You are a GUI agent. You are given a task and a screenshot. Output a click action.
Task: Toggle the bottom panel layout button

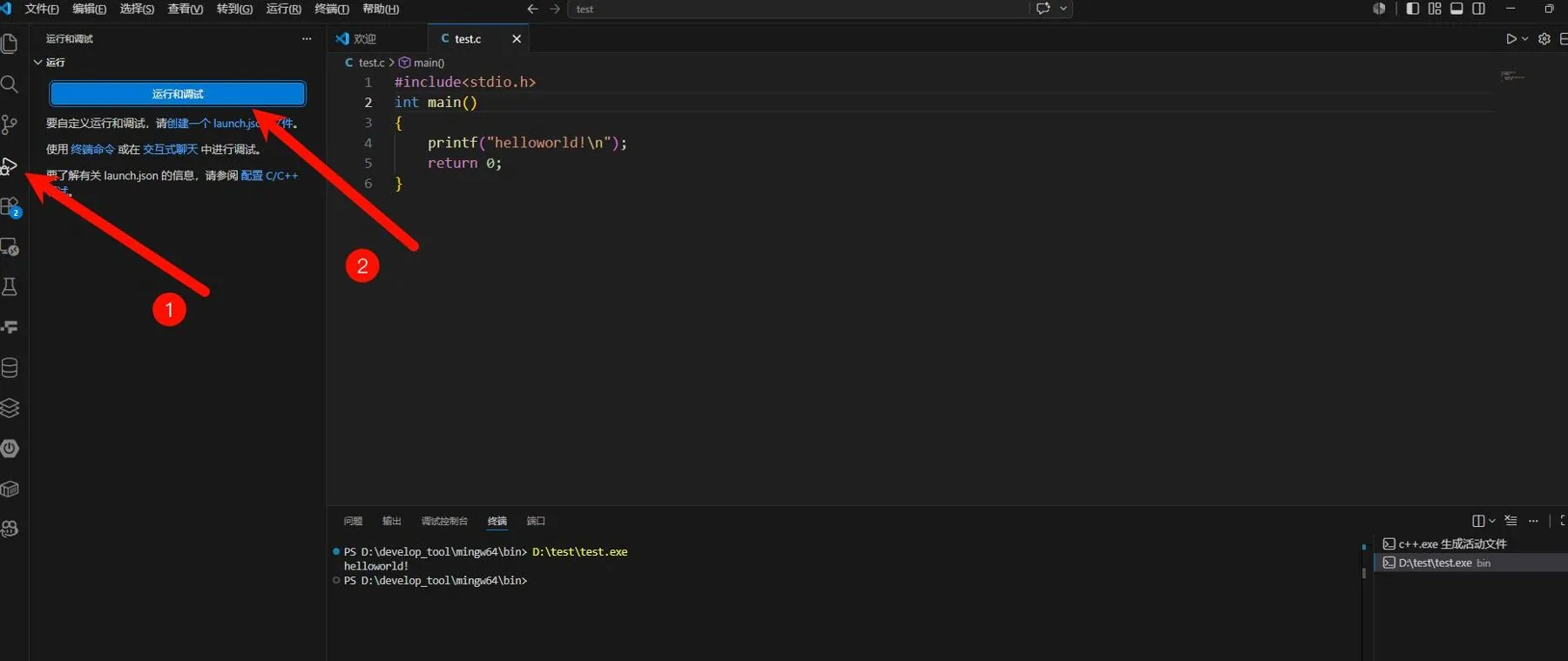[1456, 9]
